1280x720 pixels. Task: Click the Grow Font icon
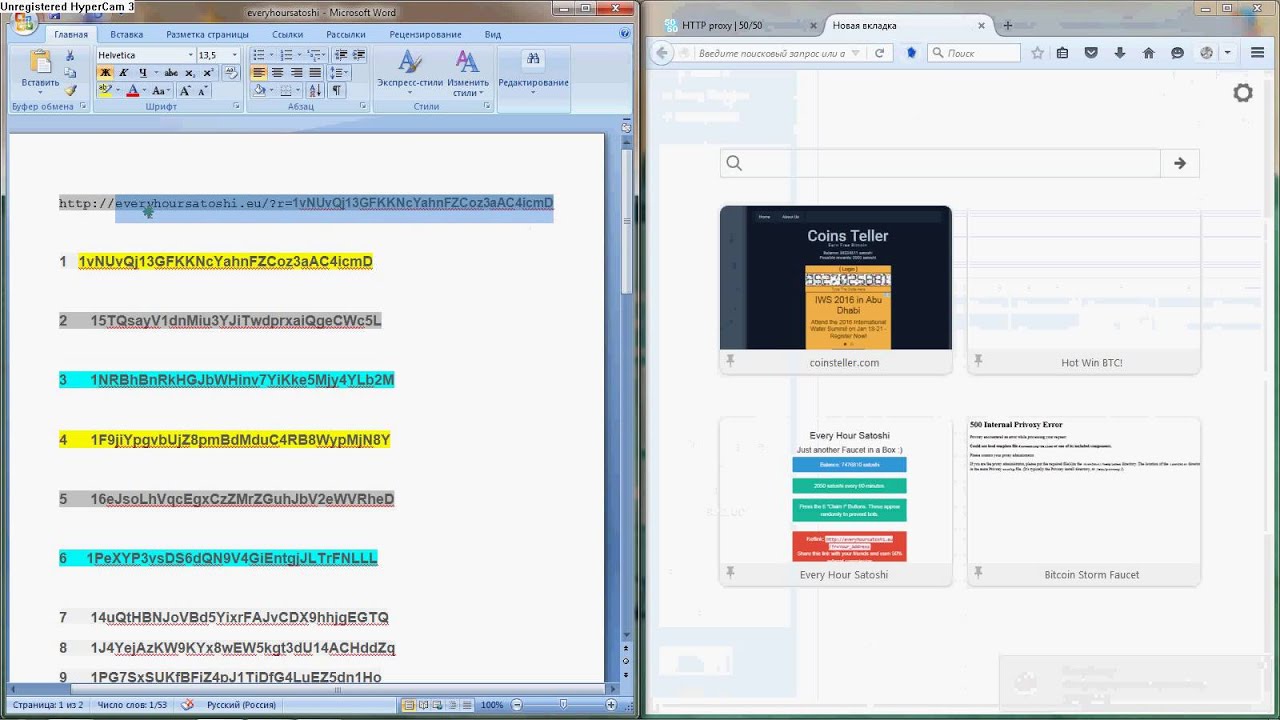[185, 91]
